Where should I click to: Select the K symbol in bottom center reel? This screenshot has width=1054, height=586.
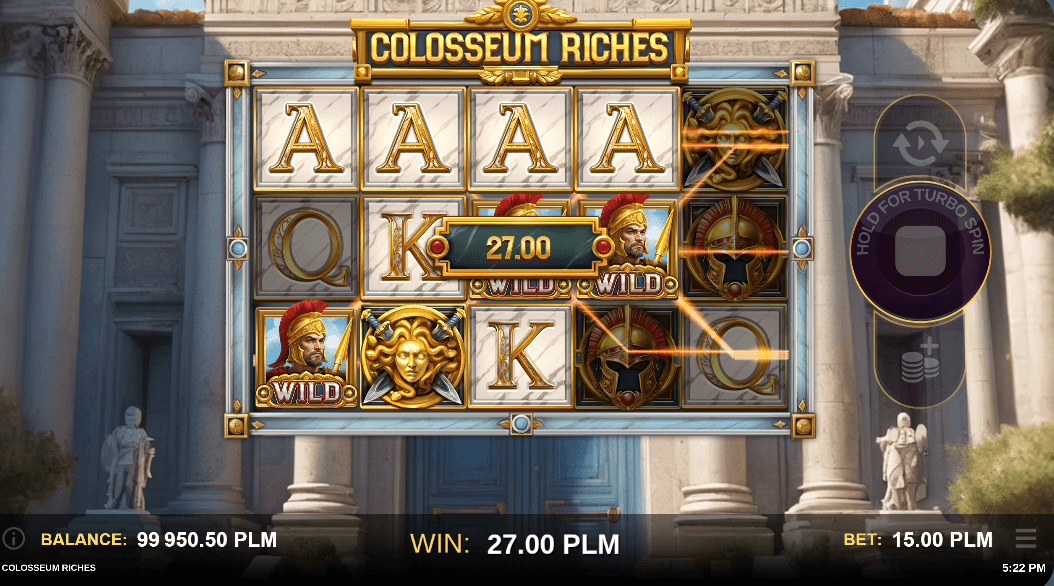point(520,356)
